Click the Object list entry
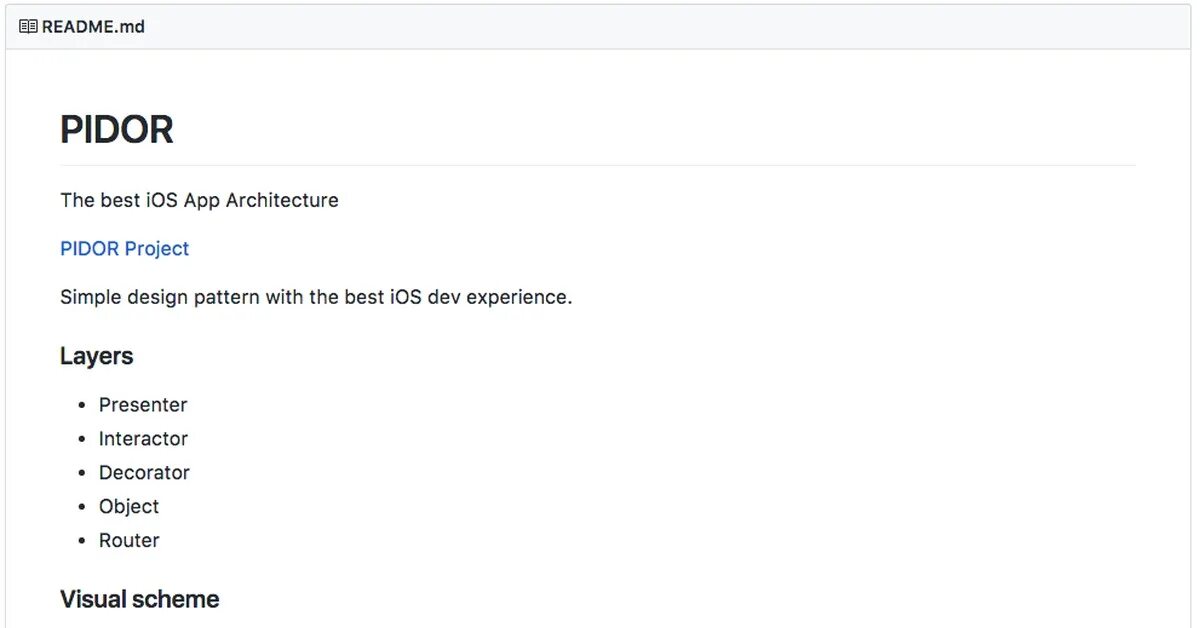This screenshot has width=1200, height=628. 129,507
